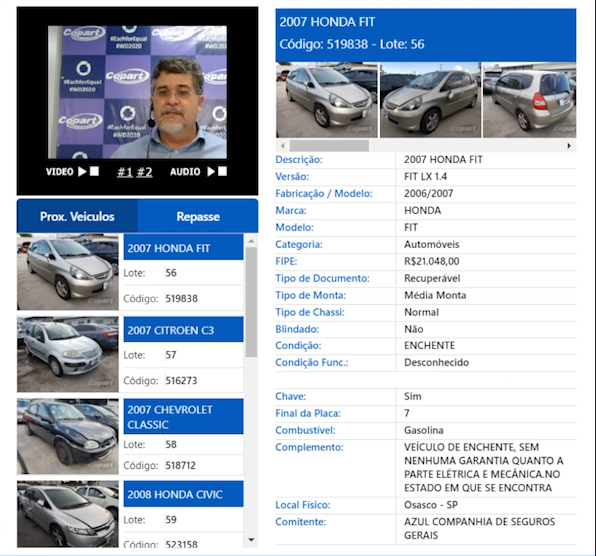Click the lot code 516273
This screenshot has width=596, height=556.
click(x=181, y=380)
